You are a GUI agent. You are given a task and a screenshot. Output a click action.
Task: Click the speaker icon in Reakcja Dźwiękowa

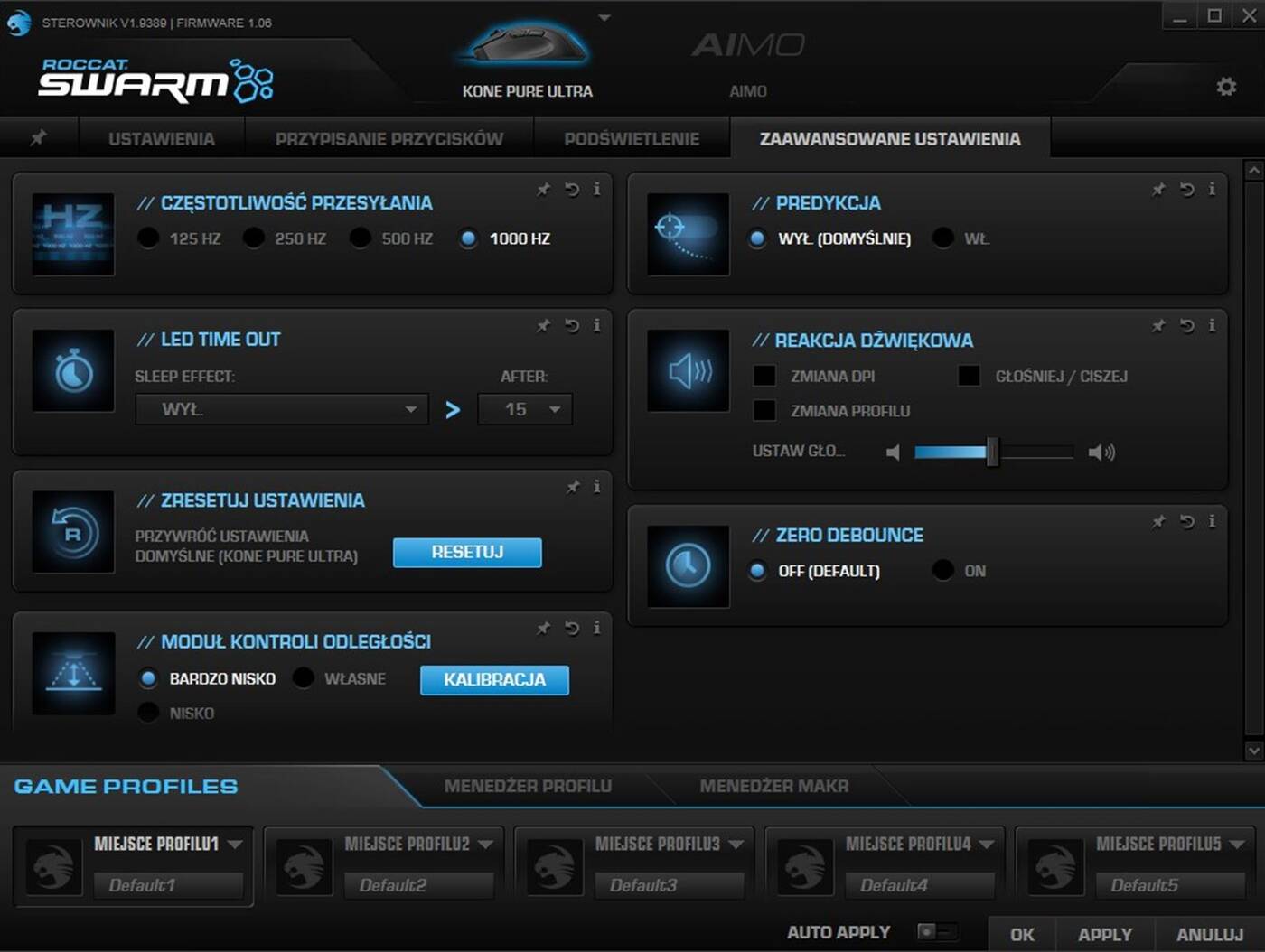(x=687, y=370)
